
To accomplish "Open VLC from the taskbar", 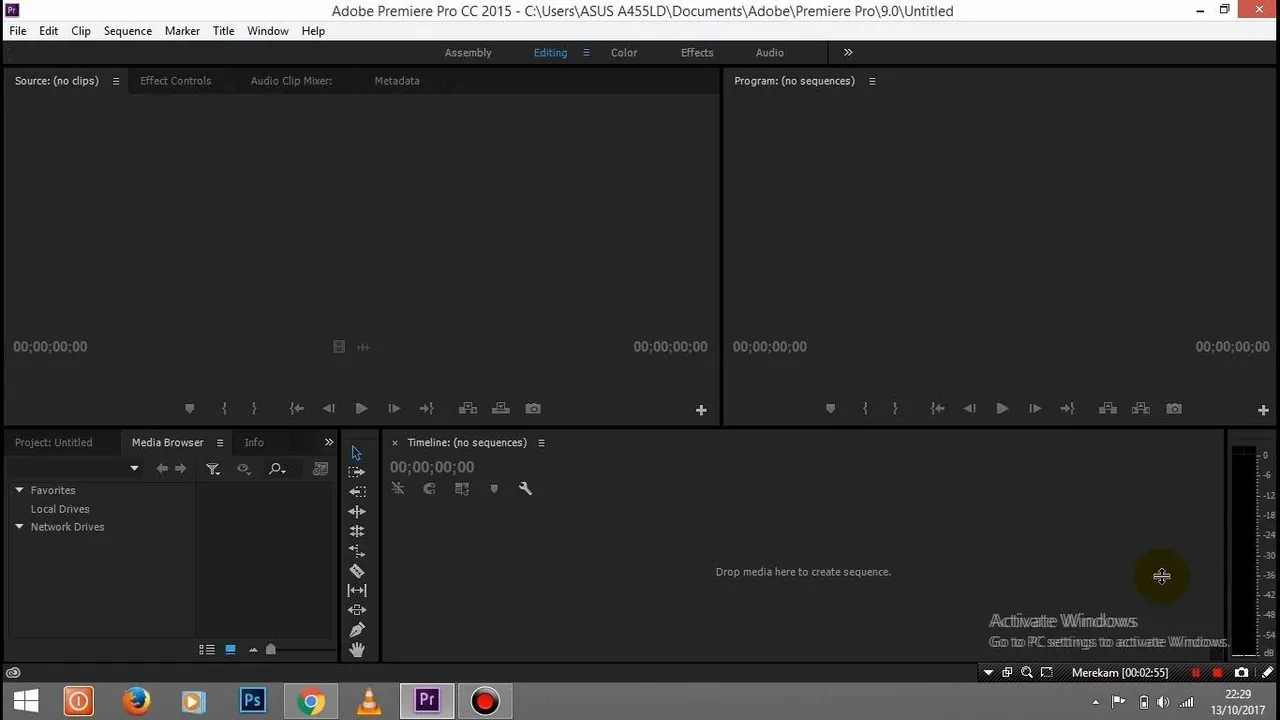I will pos(369,701).
